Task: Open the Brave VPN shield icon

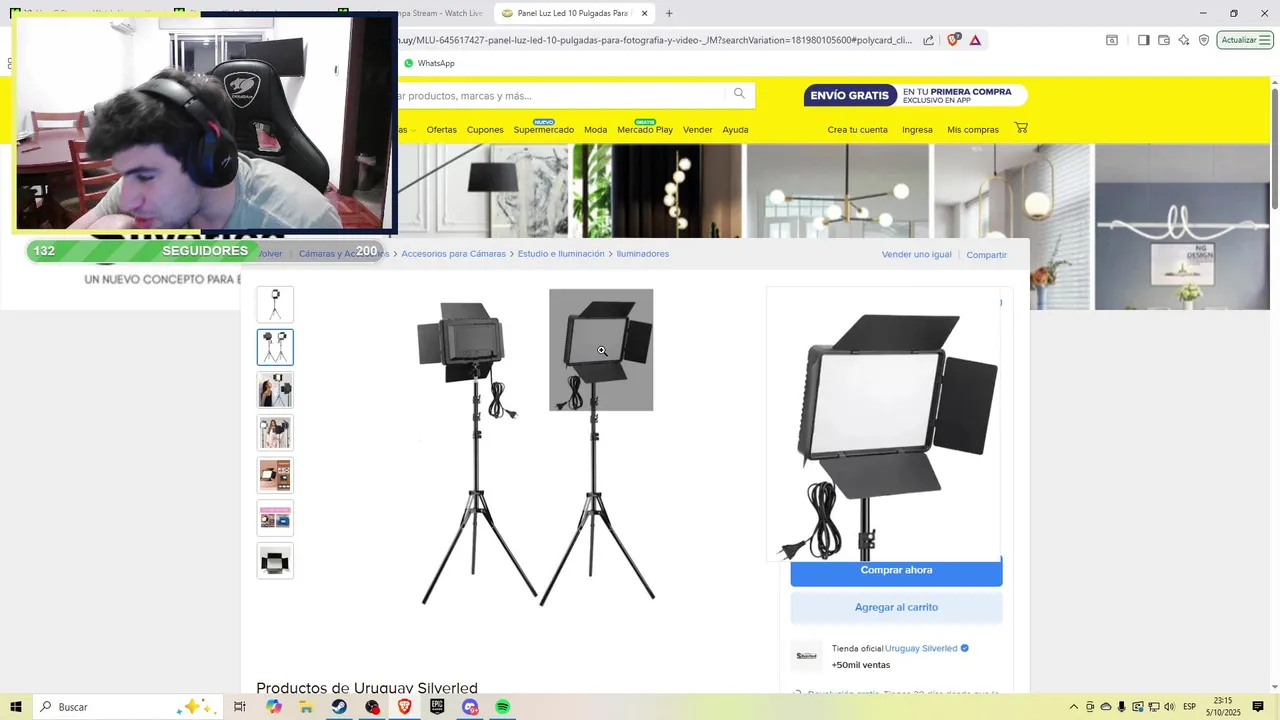Action: click(x=1204, y=40)
